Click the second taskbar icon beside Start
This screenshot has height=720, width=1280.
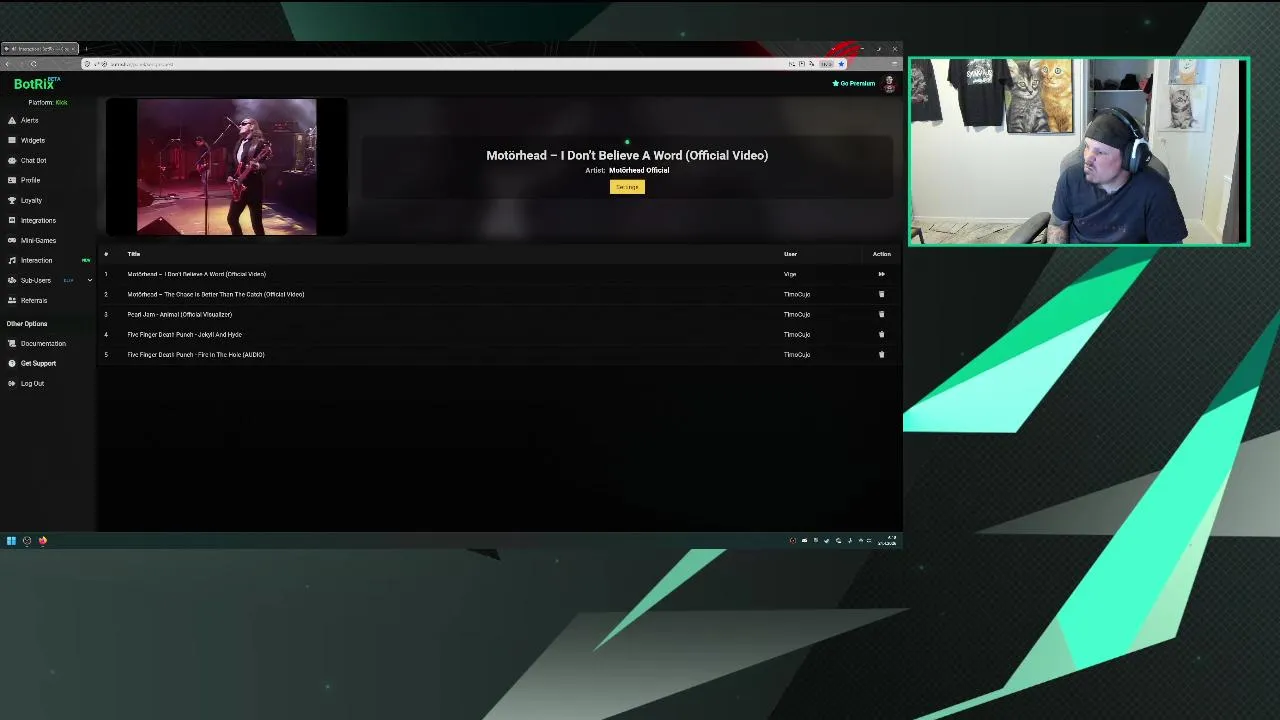pos(27,541)
